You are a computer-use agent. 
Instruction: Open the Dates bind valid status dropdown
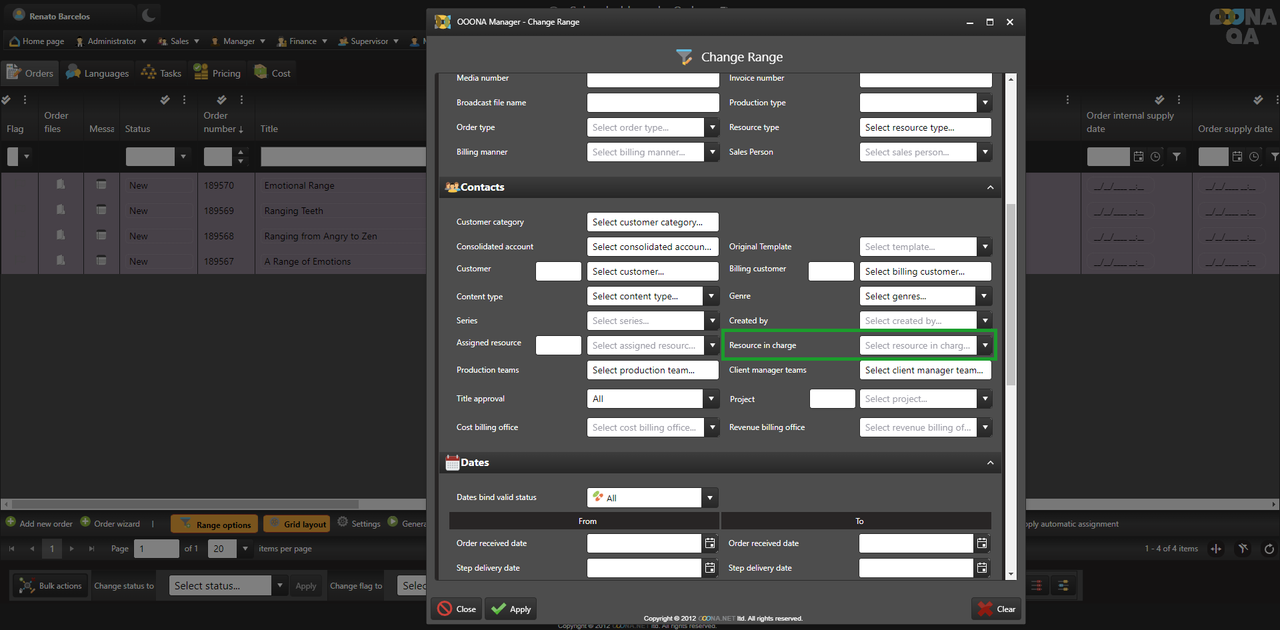[x=710, y=498]
